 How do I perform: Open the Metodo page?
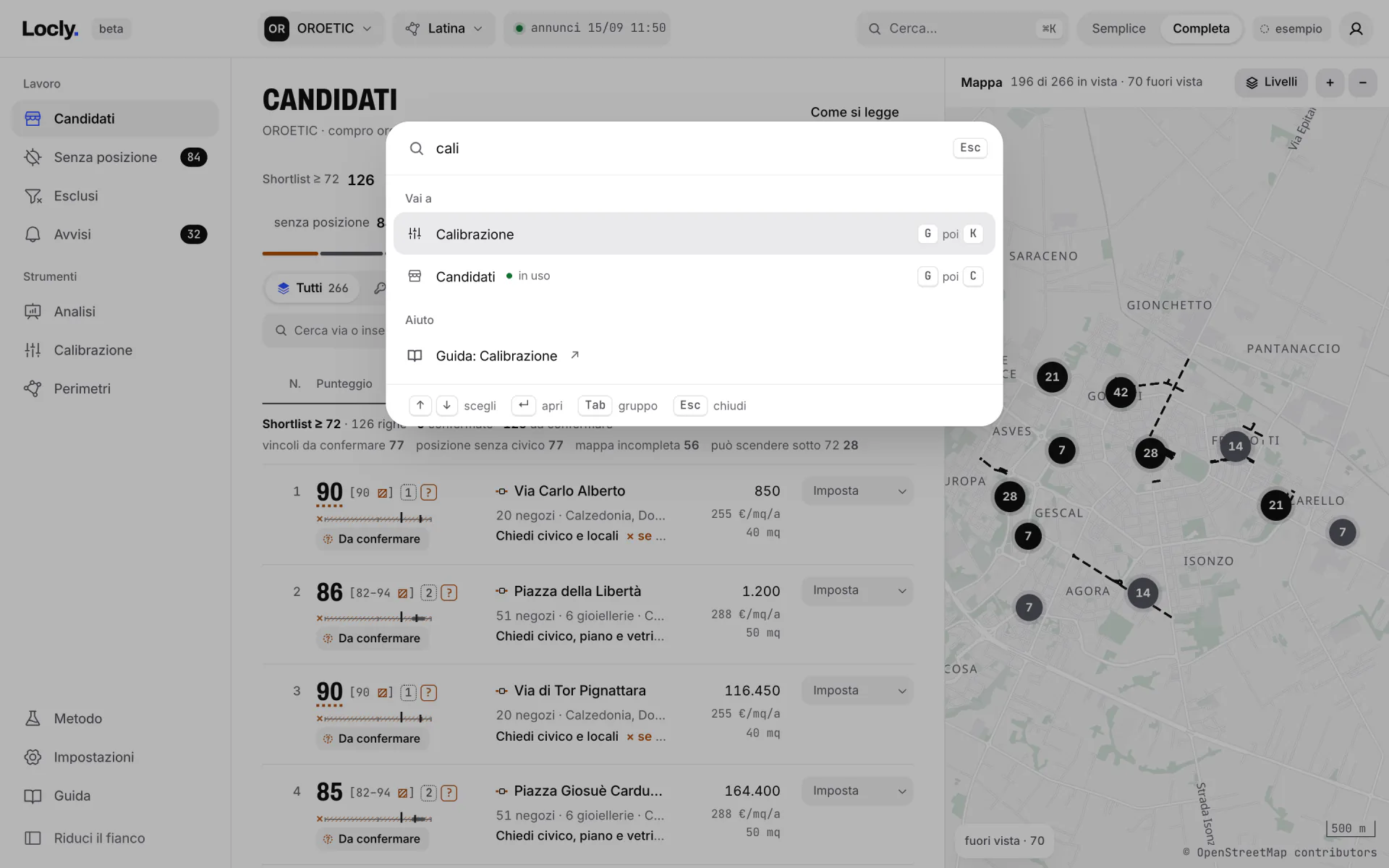point(115,718)
